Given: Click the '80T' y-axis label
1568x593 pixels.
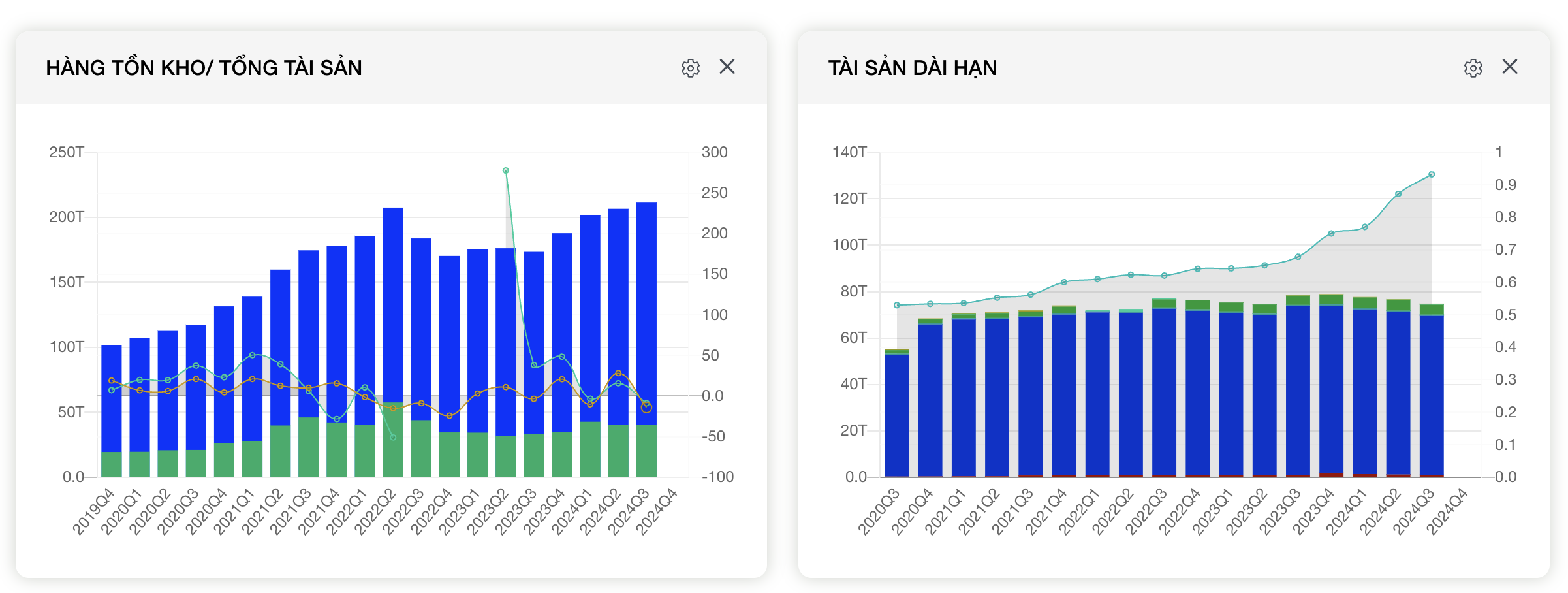Looking at the screenshot, I should pos(853,291).
